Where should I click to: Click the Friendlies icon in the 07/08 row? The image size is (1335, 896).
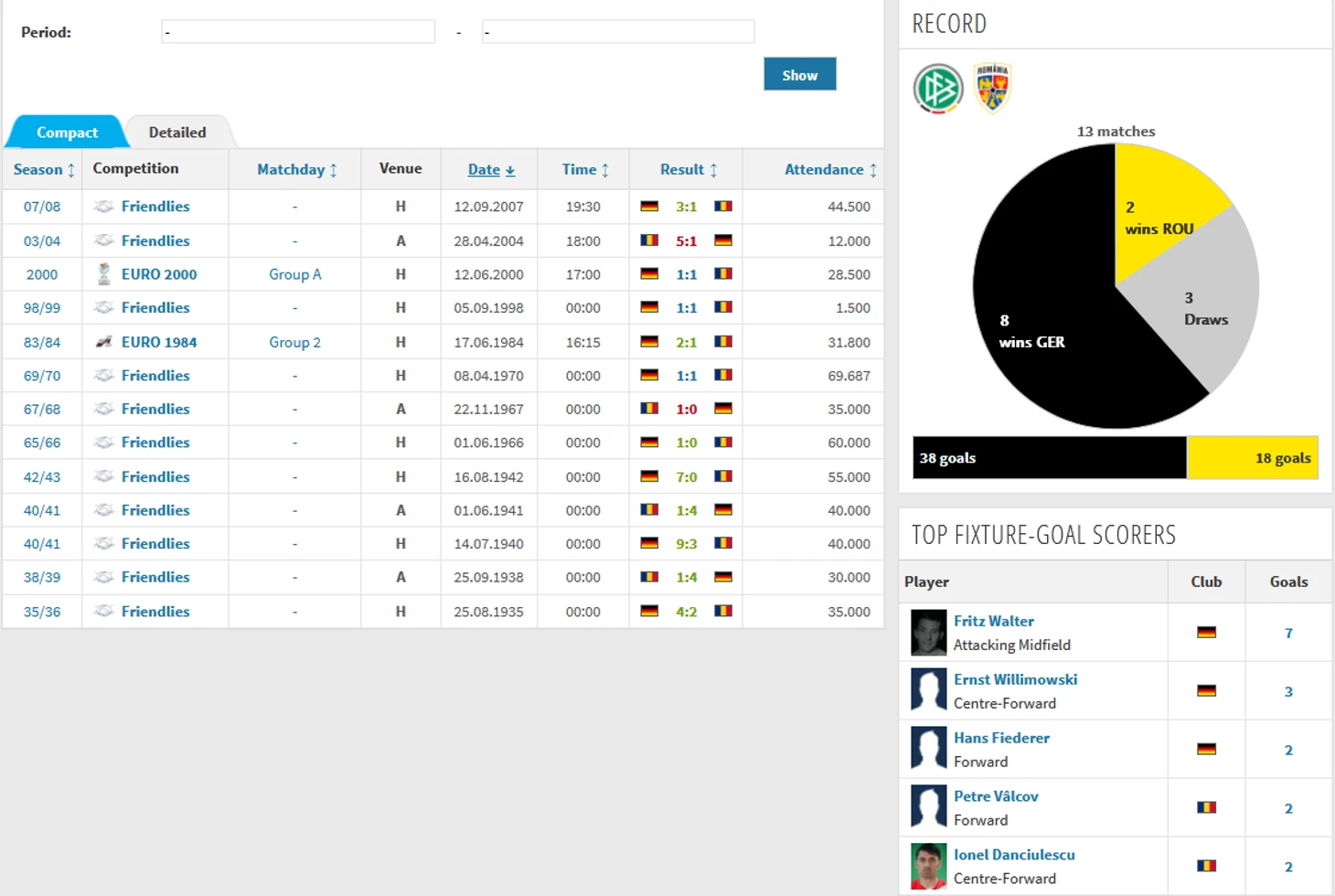pos(104,207)
